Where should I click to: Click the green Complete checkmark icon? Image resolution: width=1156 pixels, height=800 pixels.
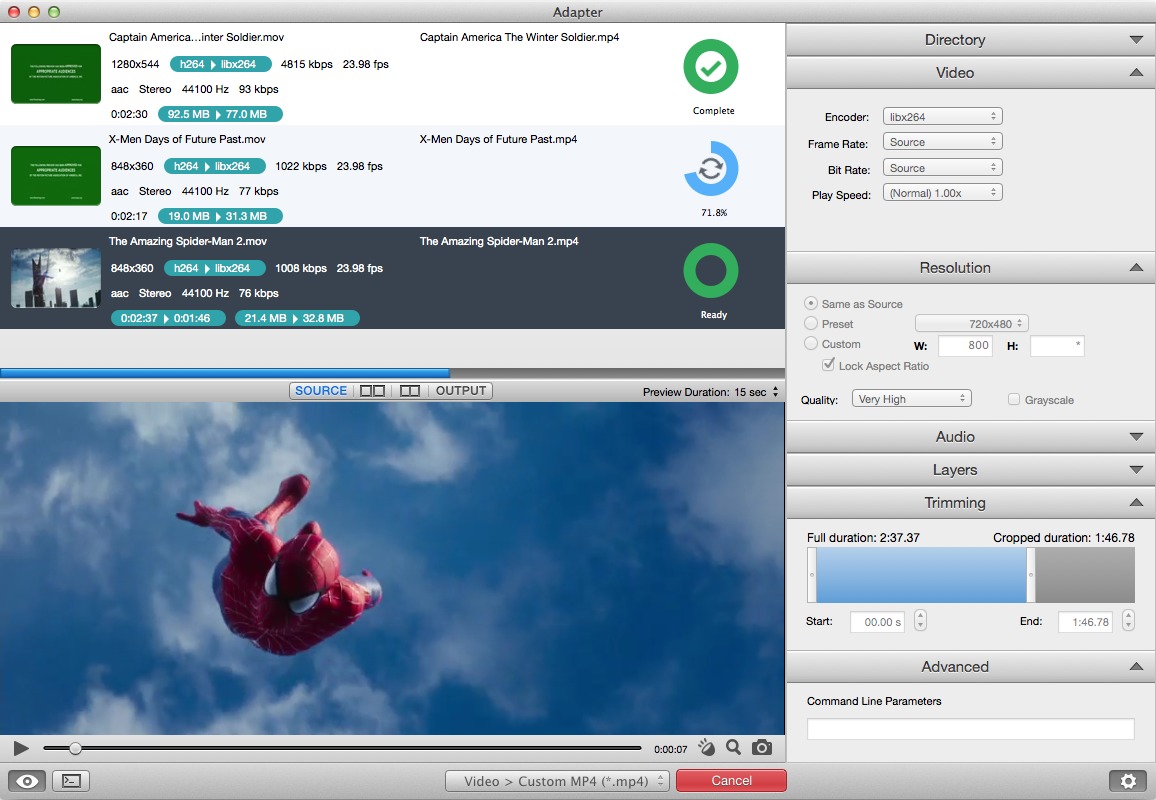(710, 67)
